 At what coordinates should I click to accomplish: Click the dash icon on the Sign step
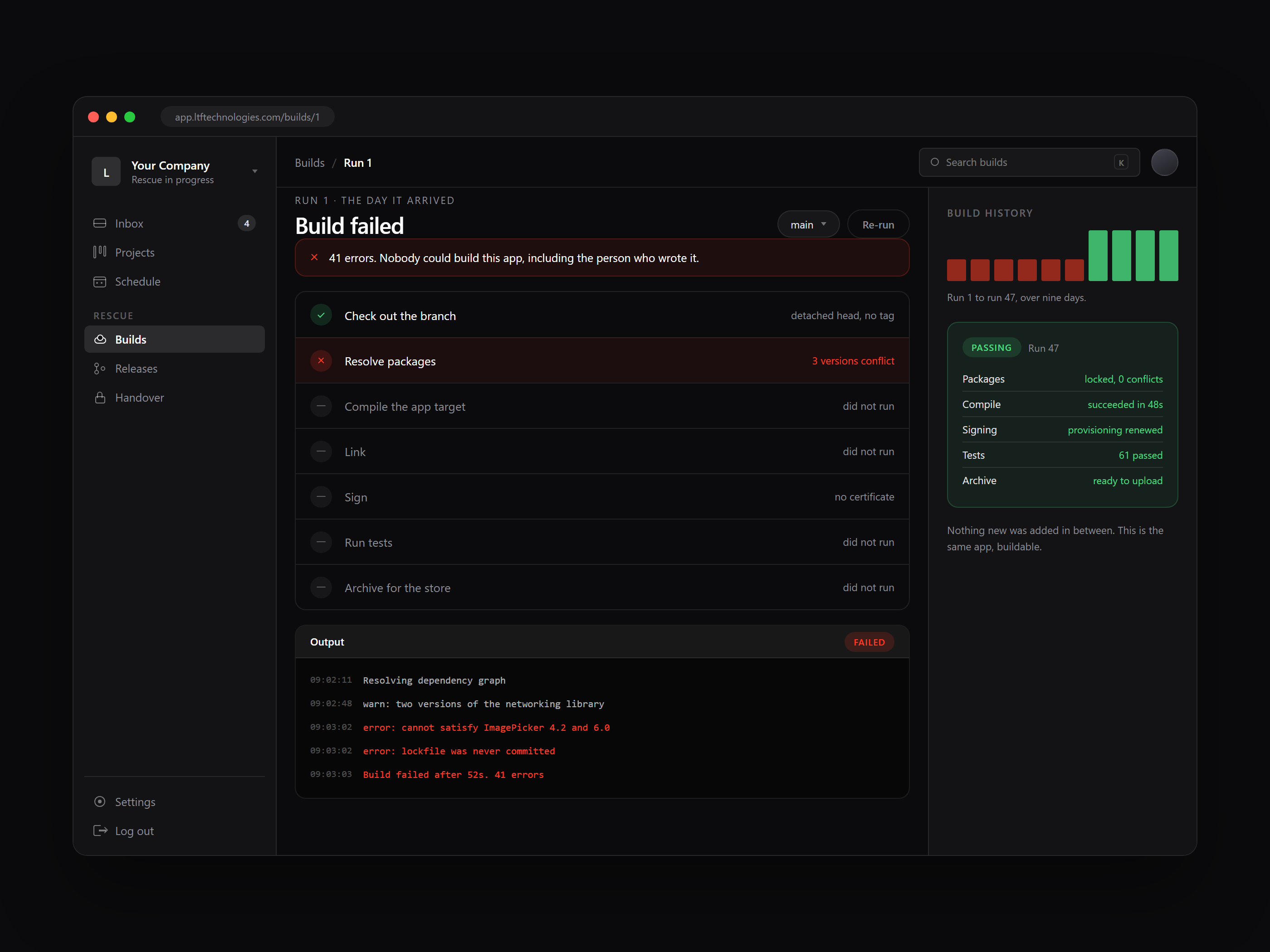tap(321, 496)
